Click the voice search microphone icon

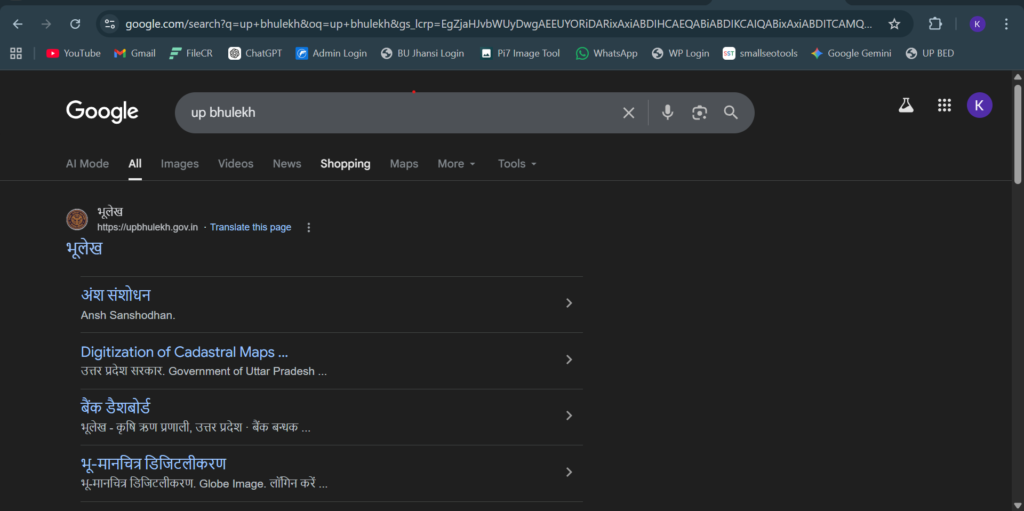point(667,113)
